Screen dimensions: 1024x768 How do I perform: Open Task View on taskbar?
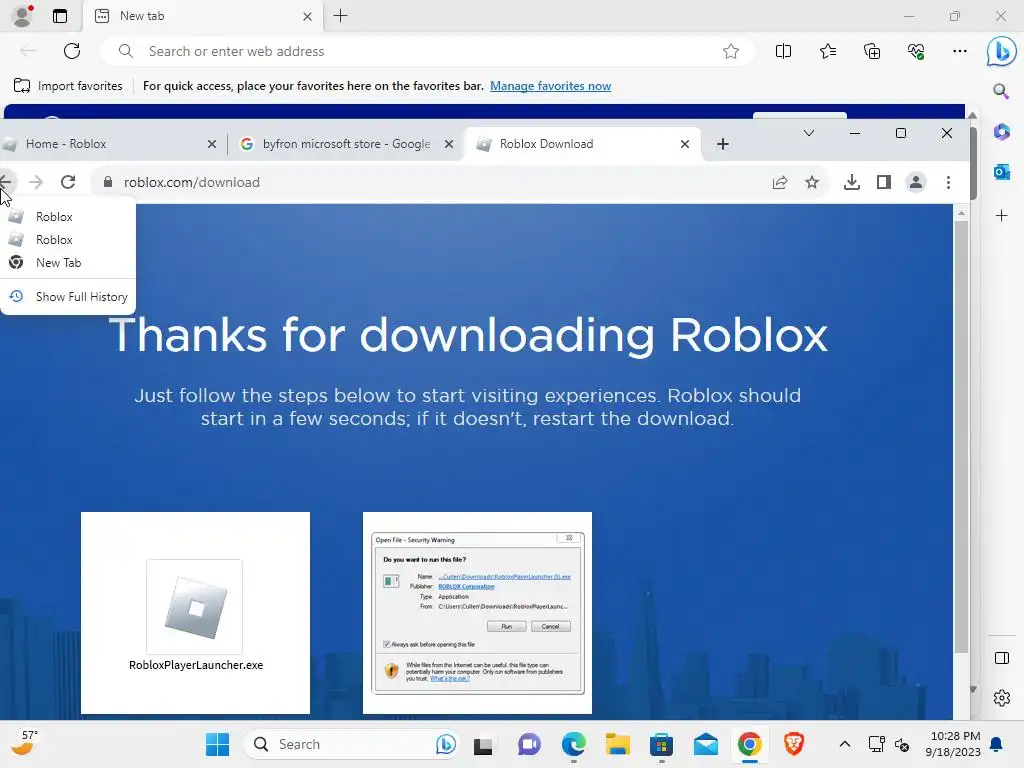(x=483, y=744)
